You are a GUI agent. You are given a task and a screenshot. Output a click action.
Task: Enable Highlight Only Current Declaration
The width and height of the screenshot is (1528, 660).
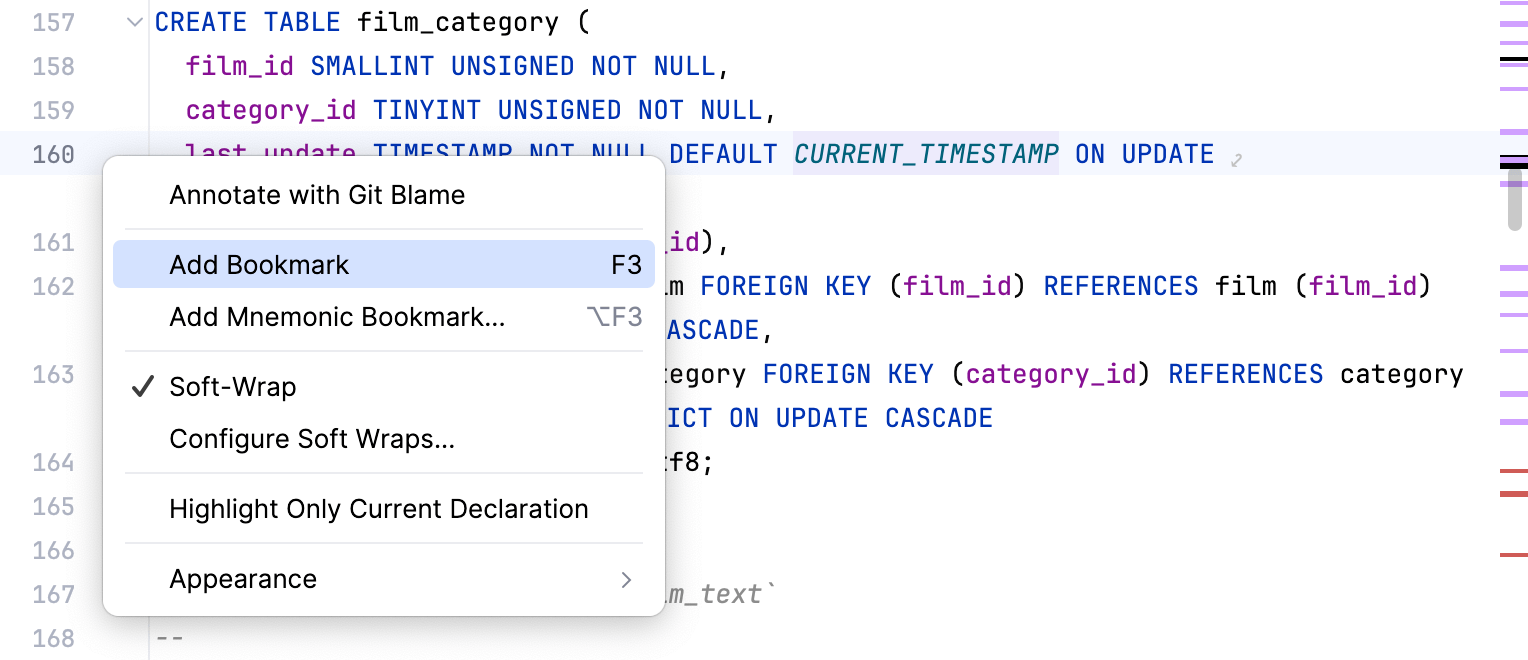tap(378, 509)
